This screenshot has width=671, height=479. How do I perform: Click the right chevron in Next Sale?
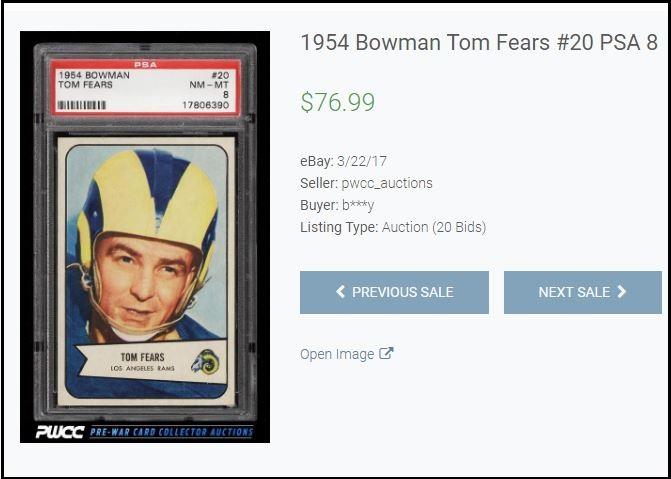pos(621,292)
